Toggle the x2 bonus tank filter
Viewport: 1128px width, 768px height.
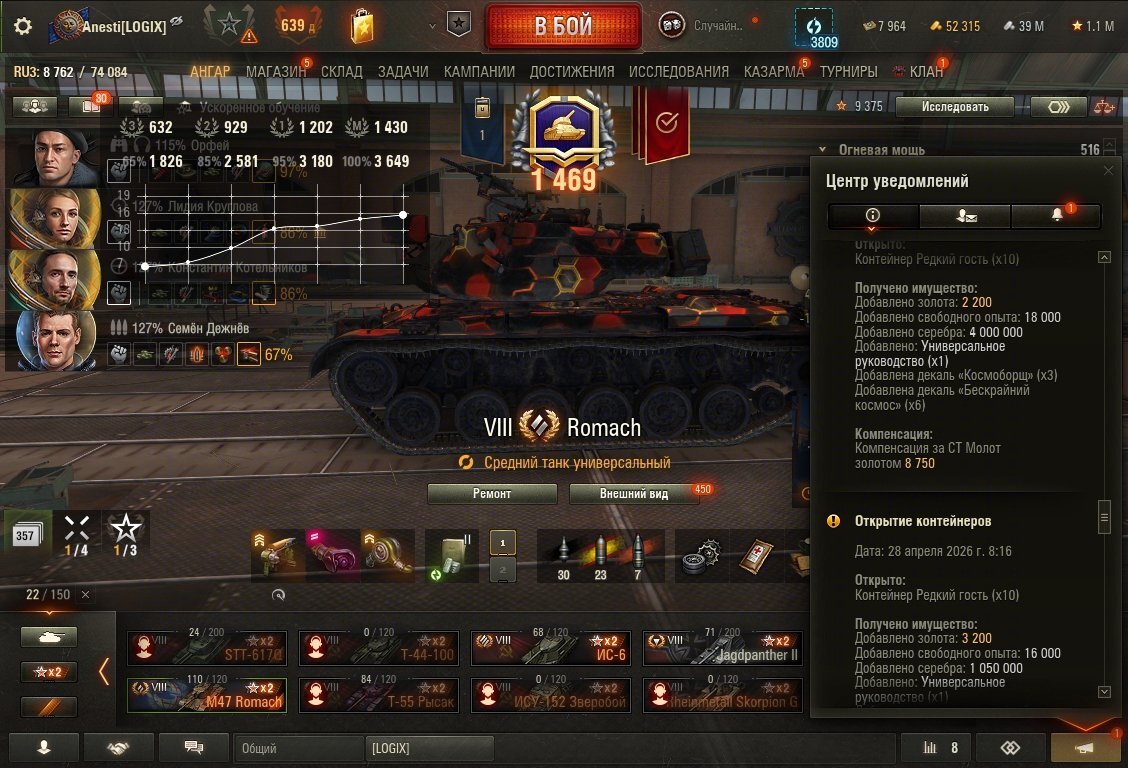[x=49, y=672]
